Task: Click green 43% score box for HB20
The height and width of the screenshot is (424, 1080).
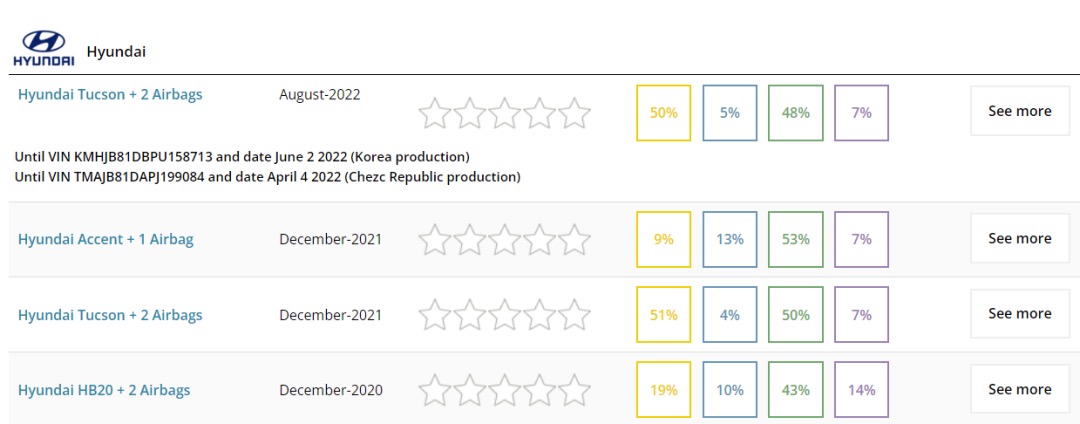Action: (x=795, y=390)
